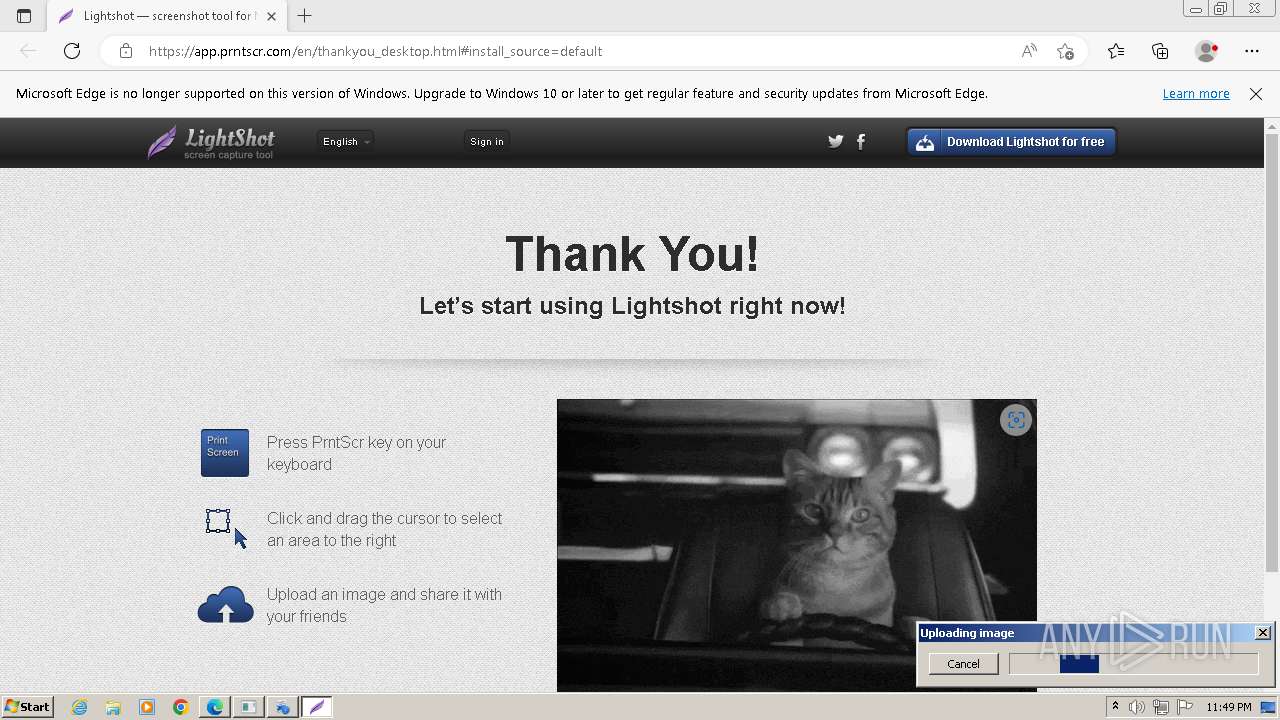Click the 11:49 PM taskbar clock
Image resolution: width=1280 pixels, height=720 pixels.
pyautogui.click(x=1229, y=707)
